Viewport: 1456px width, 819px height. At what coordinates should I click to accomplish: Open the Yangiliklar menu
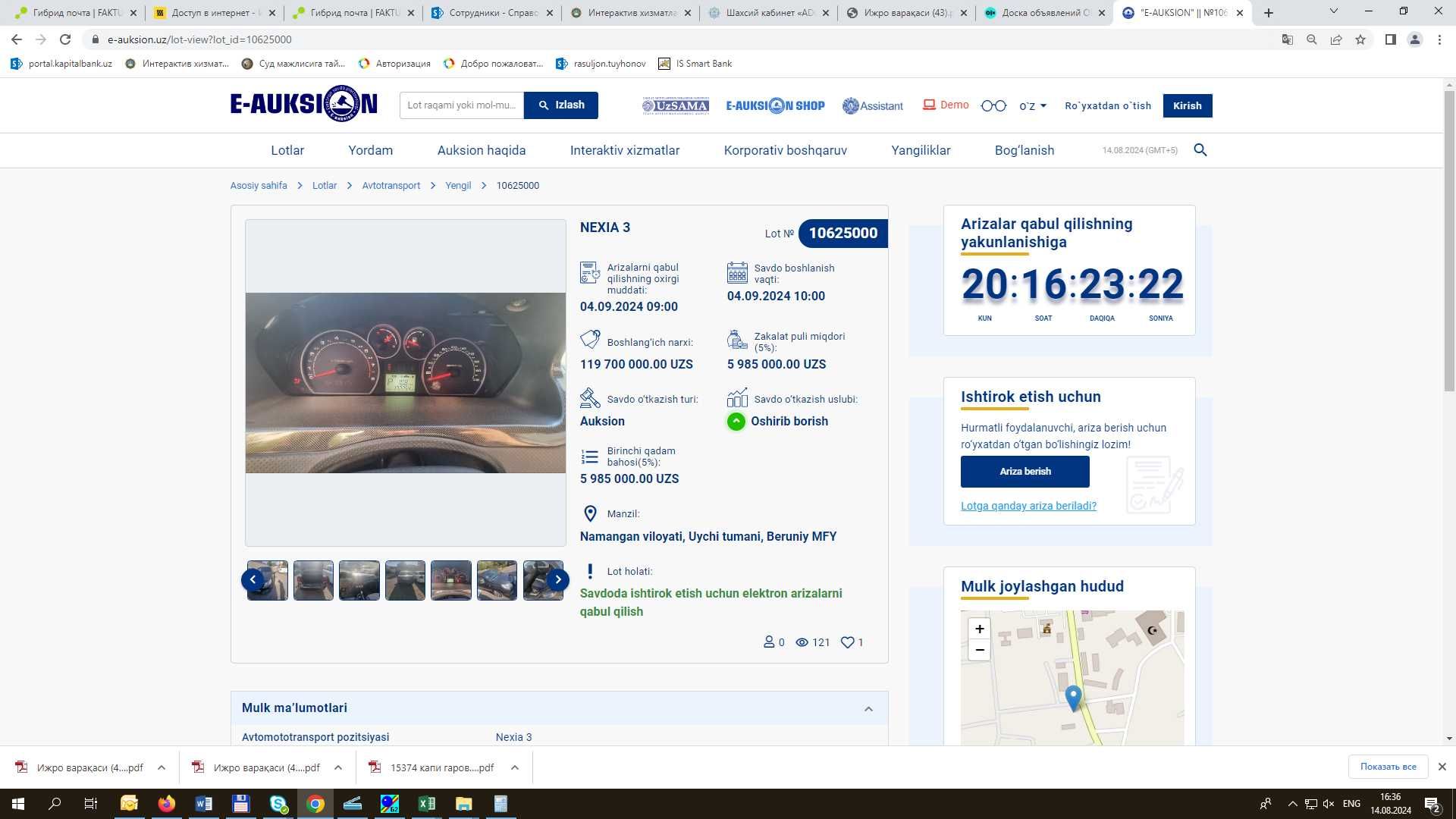click(921, 150)
